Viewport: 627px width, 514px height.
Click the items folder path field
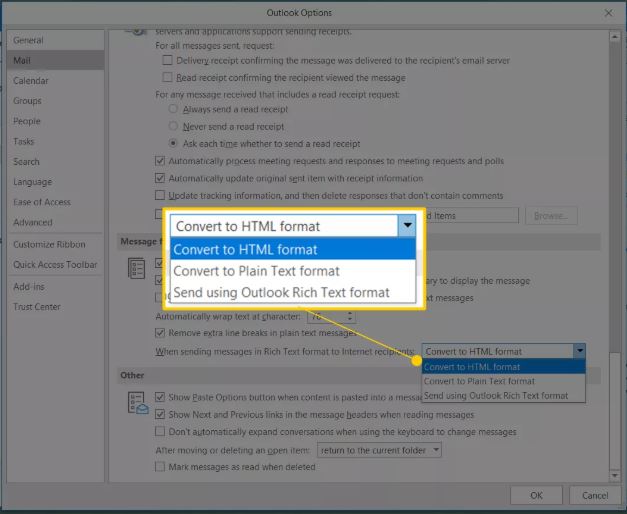(471, 216)
